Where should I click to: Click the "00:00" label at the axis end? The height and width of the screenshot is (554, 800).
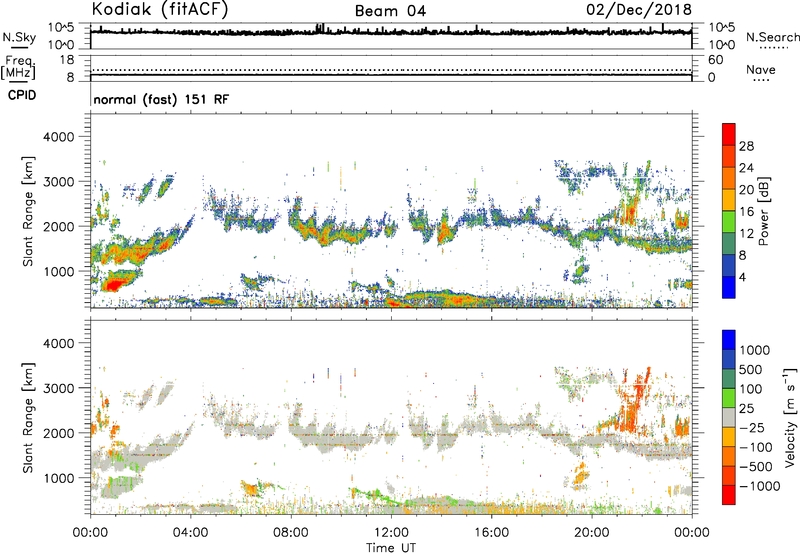(692, 533)
